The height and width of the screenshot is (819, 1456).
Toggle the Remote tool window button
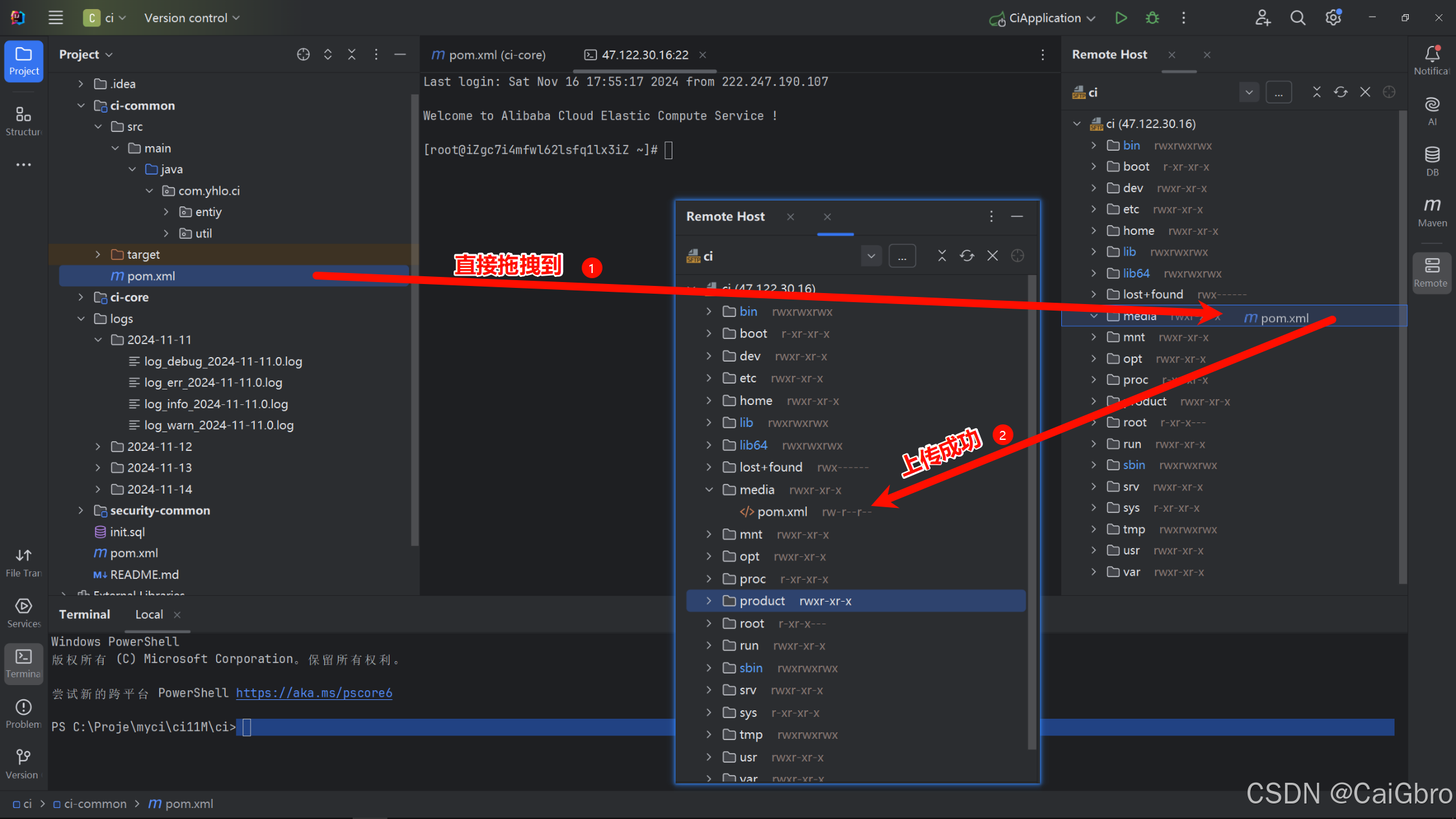pyautogui.click(x=1431, y=272)
